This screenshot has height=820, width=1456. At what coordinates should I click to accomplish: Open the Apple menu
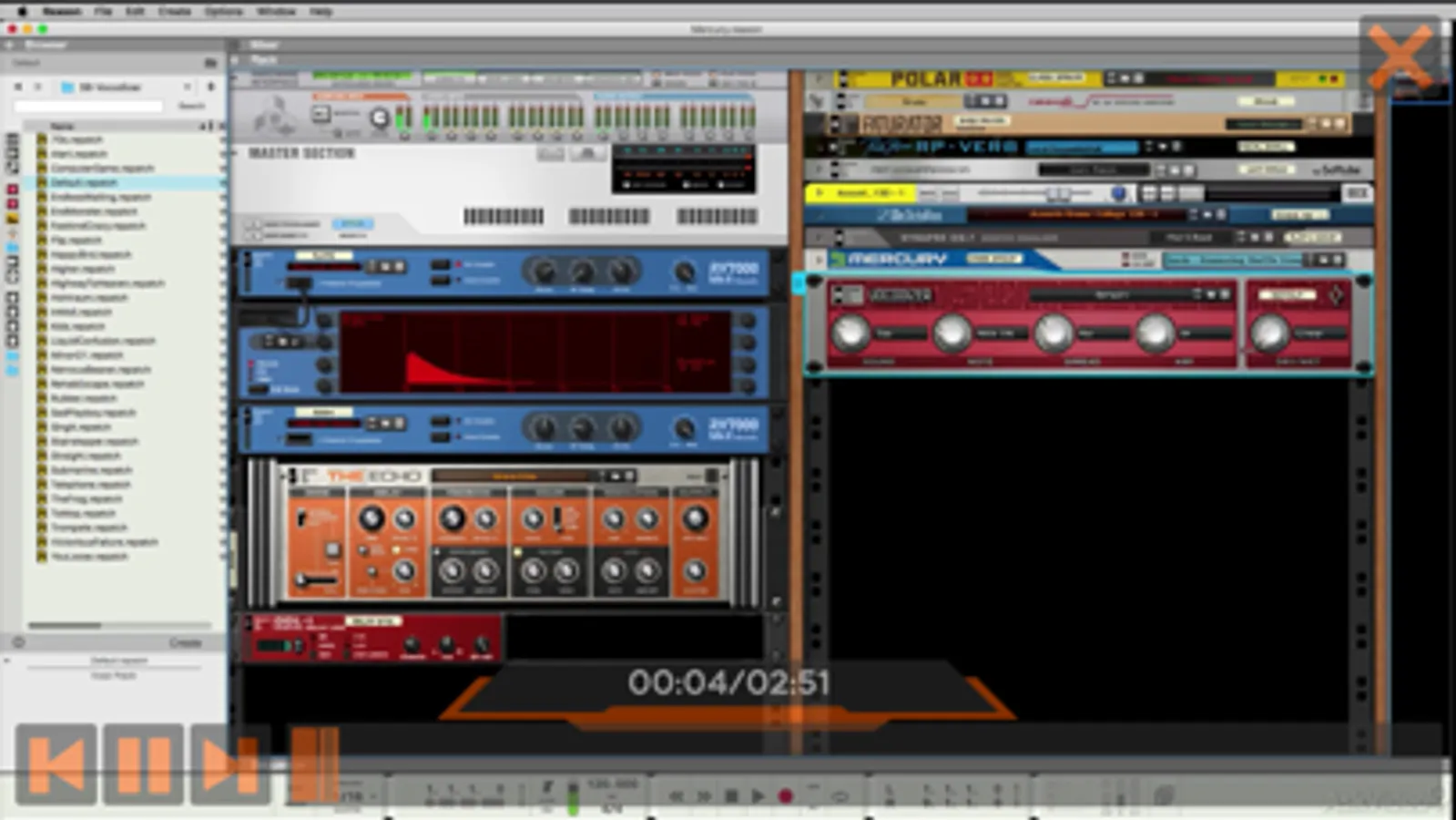click(x=22, y=11)
